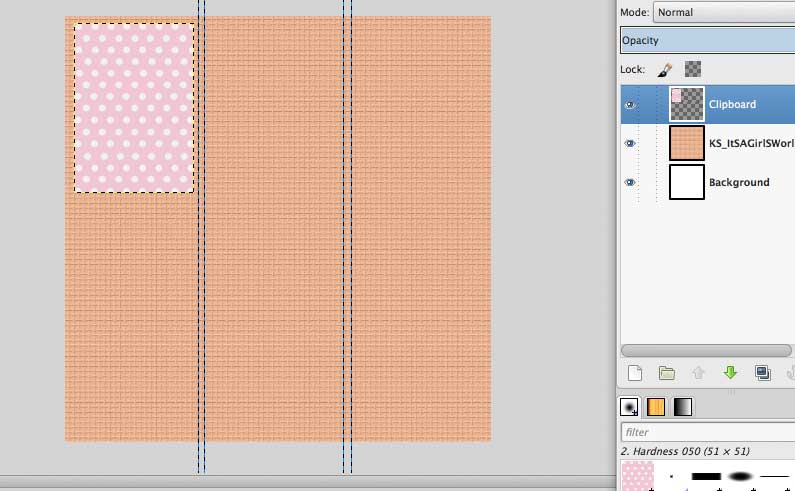Create a new layer with the page icon
This screenshot has width=795, height=491.
point(635,373)
